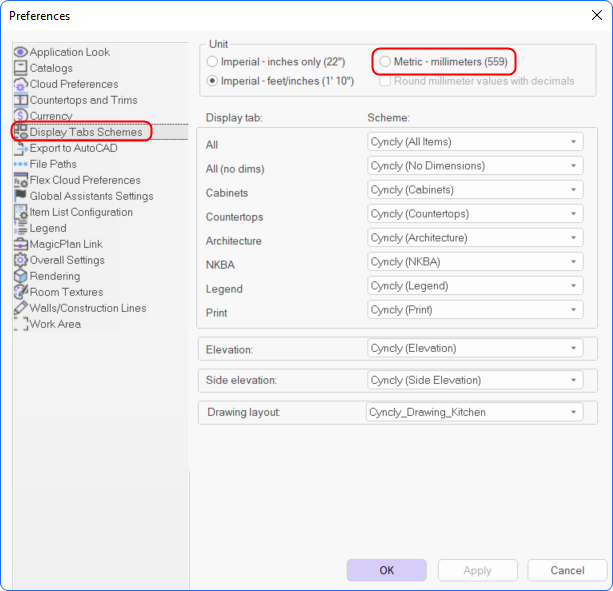This screenshot has width=613, height=591.
Task: Select File Paths entry
Action: click(x=53, y=164)
